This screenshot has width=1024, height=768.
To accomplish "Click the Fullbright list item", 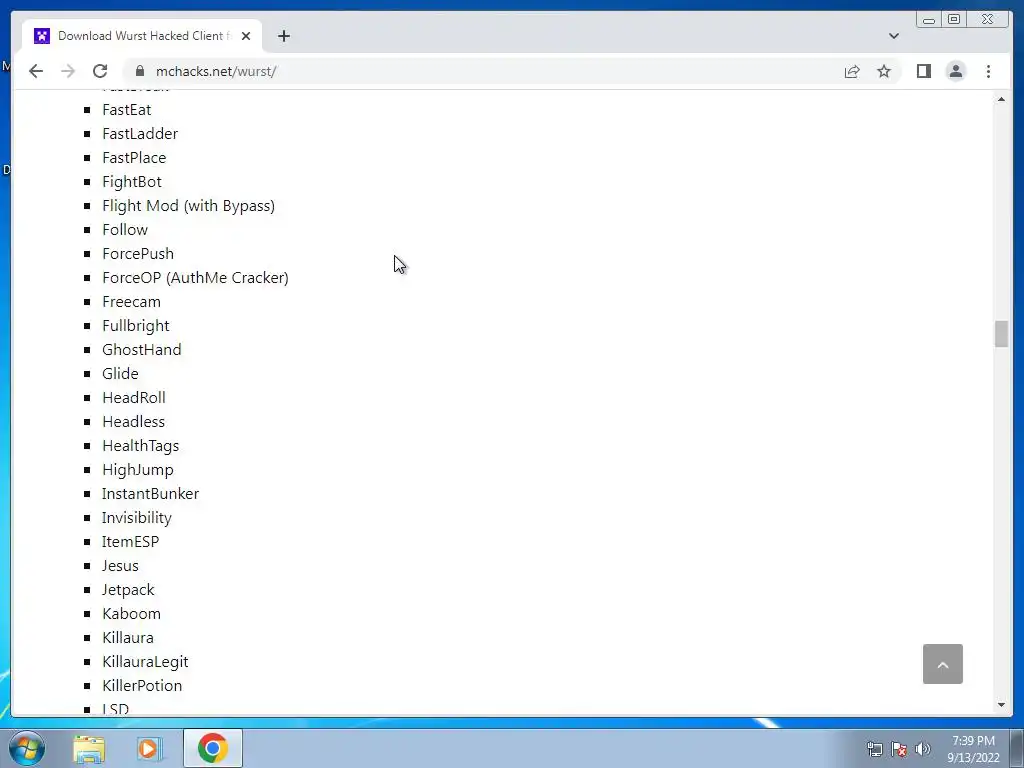I will click(x=136, y=326).
